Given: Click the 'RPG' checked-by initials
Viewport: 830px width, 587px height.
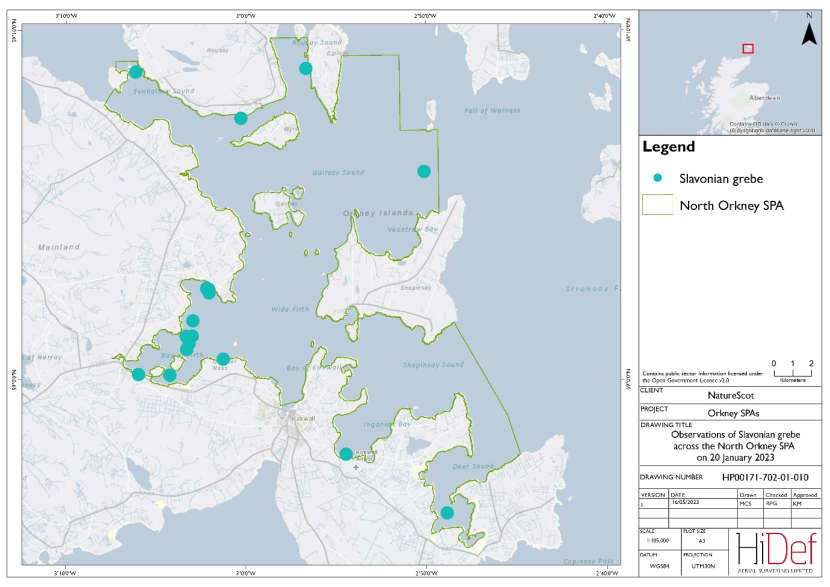Looking at the screenshot, I should pos(771,504).
